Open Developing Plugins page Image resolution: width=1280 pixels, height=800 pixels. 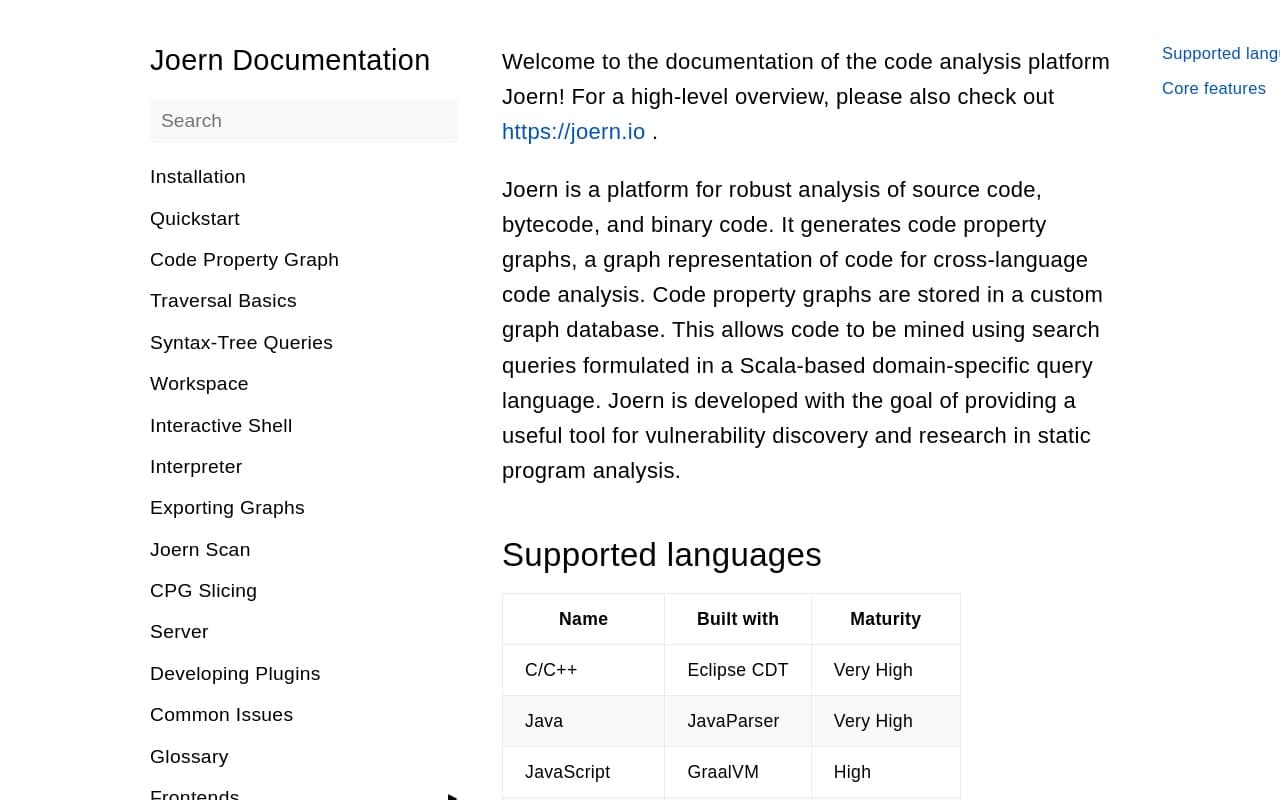[x=235, y=674]
